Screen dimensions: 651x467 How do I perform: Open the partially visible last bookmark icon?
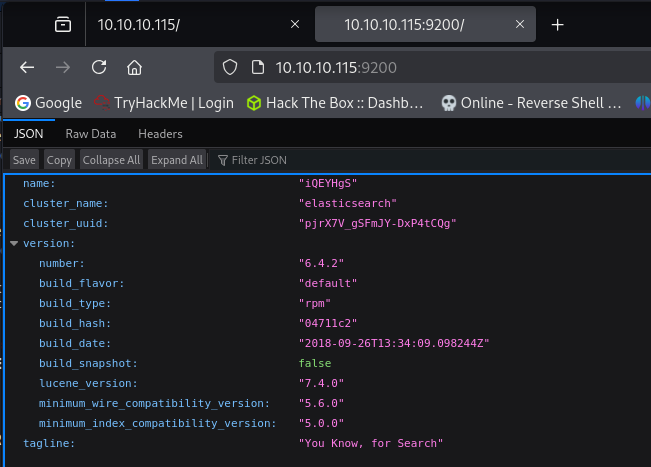point(643,103)
